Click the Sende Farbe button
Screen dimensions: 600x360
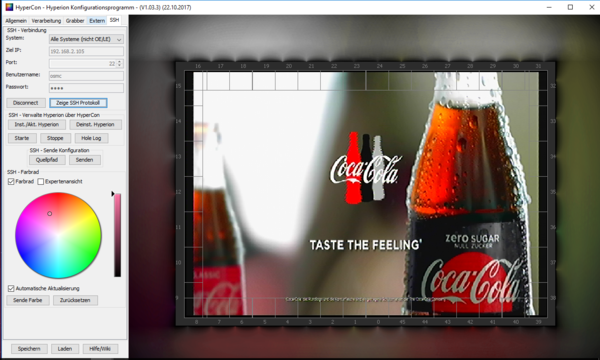click(x=28, y=300)
